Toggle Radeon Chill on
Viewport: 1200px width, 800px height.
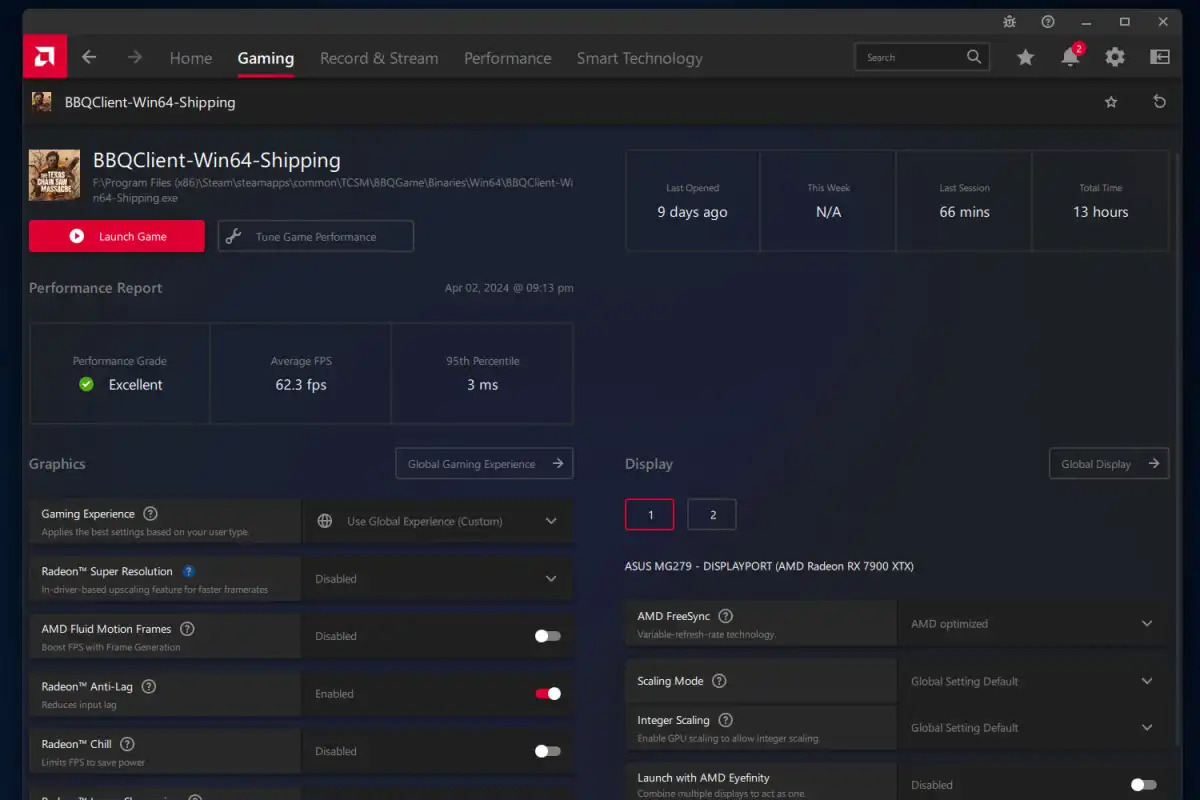547,751
